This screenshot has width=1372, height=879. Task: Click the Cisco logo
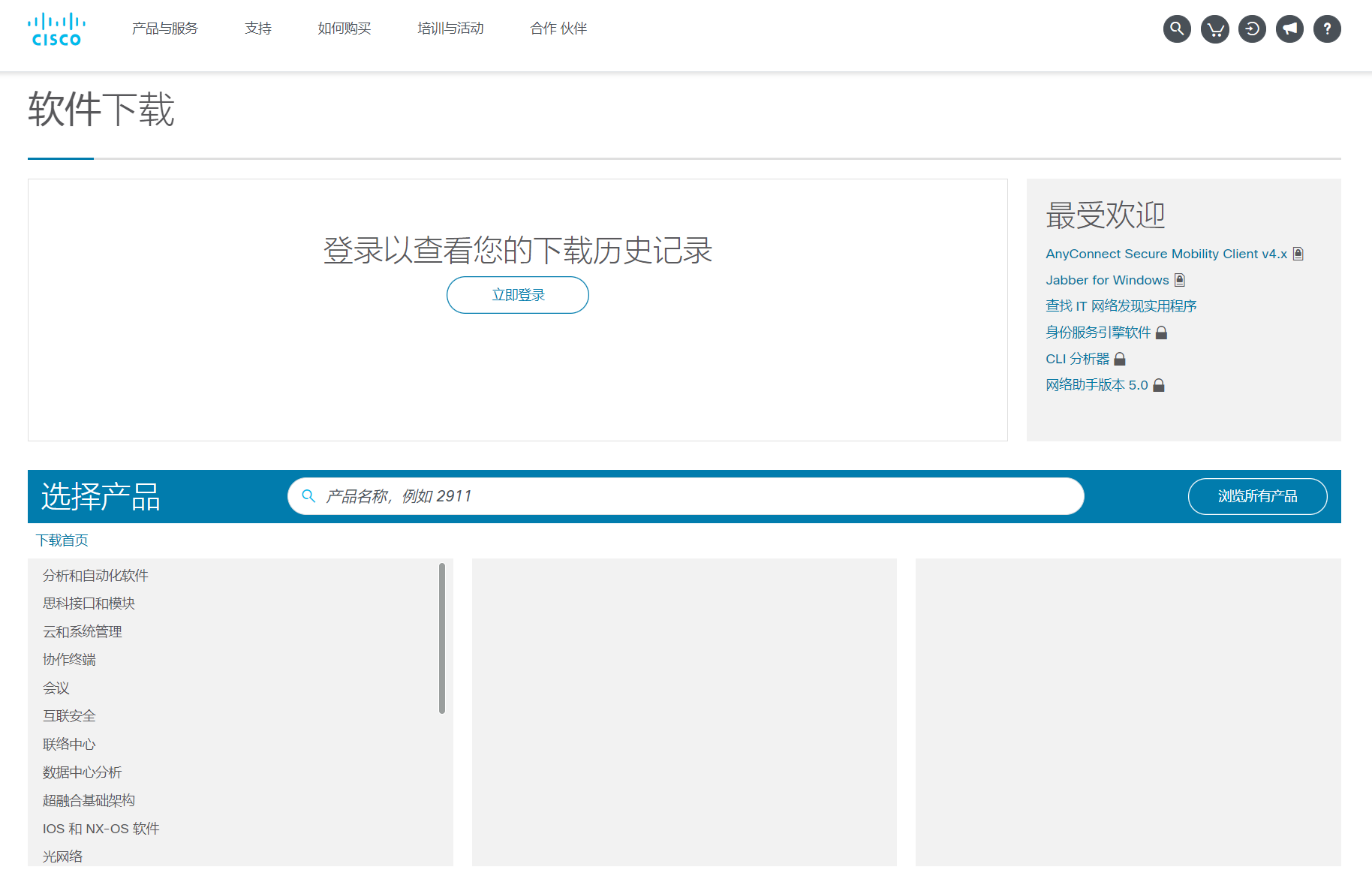(x=56, y=29)
